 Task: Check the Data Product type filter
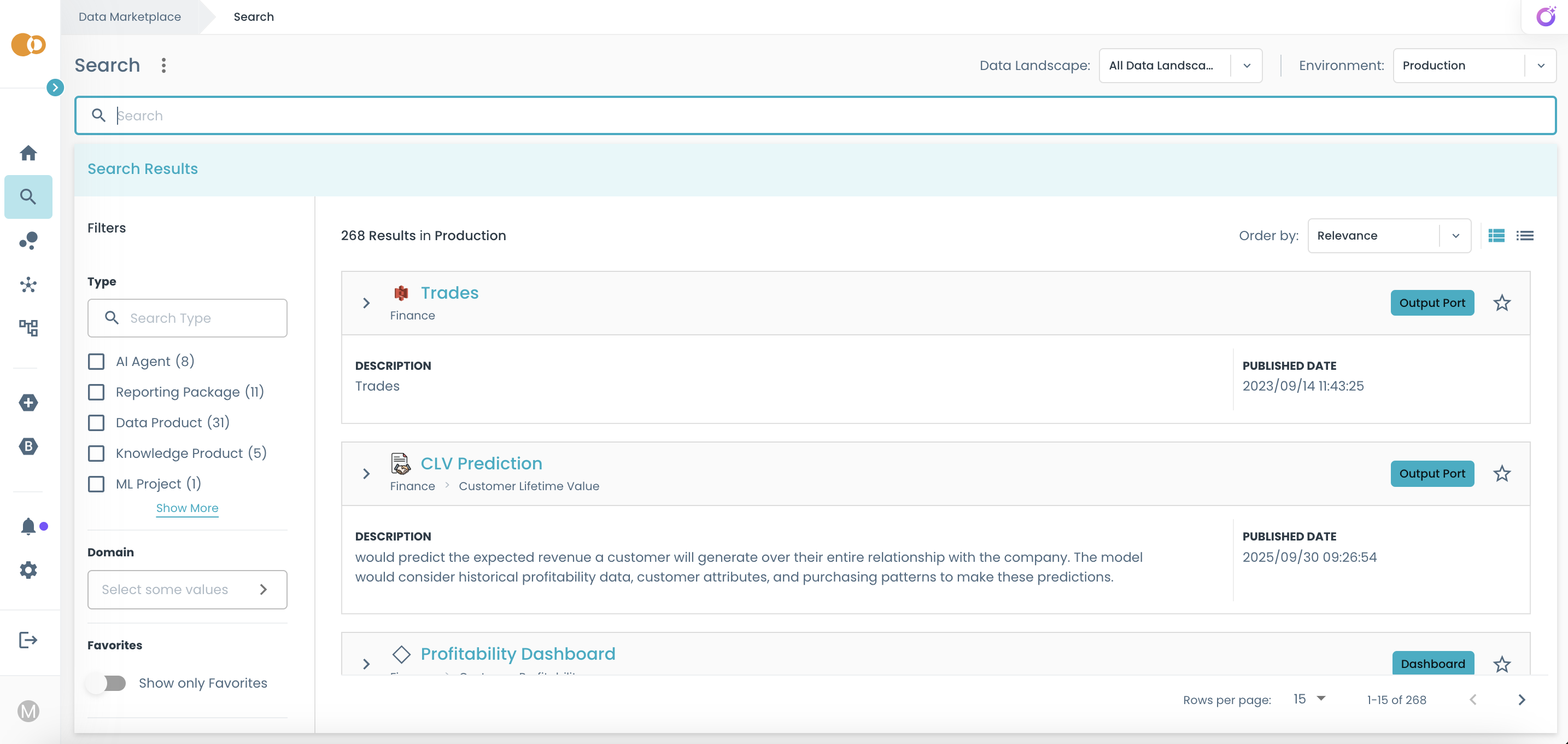pos(96,422)
